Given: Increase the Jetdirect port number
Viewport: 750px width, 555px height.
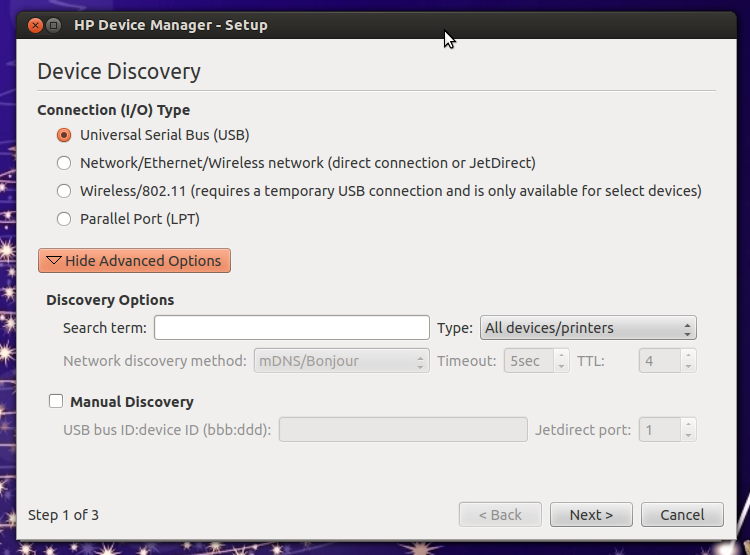Looking at the screenshot, I should point(688,424).
